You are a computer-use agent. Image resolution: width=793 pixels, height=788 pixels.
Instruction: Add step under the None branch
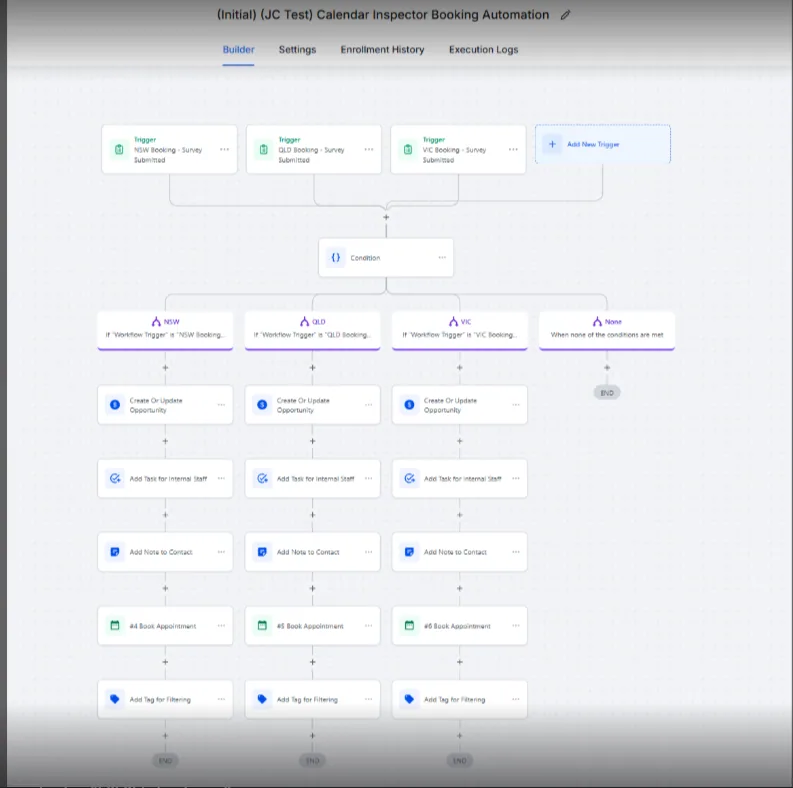607,368
